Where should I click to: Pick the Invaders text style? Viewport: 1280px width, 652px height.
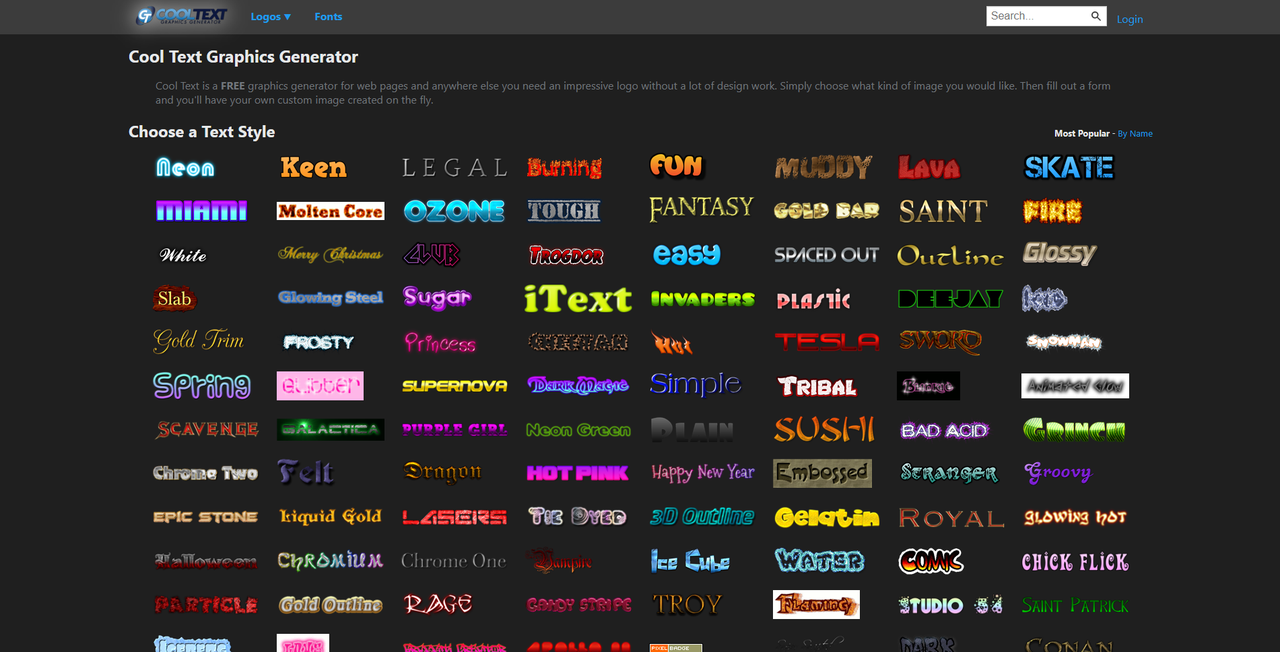(702, 298)
